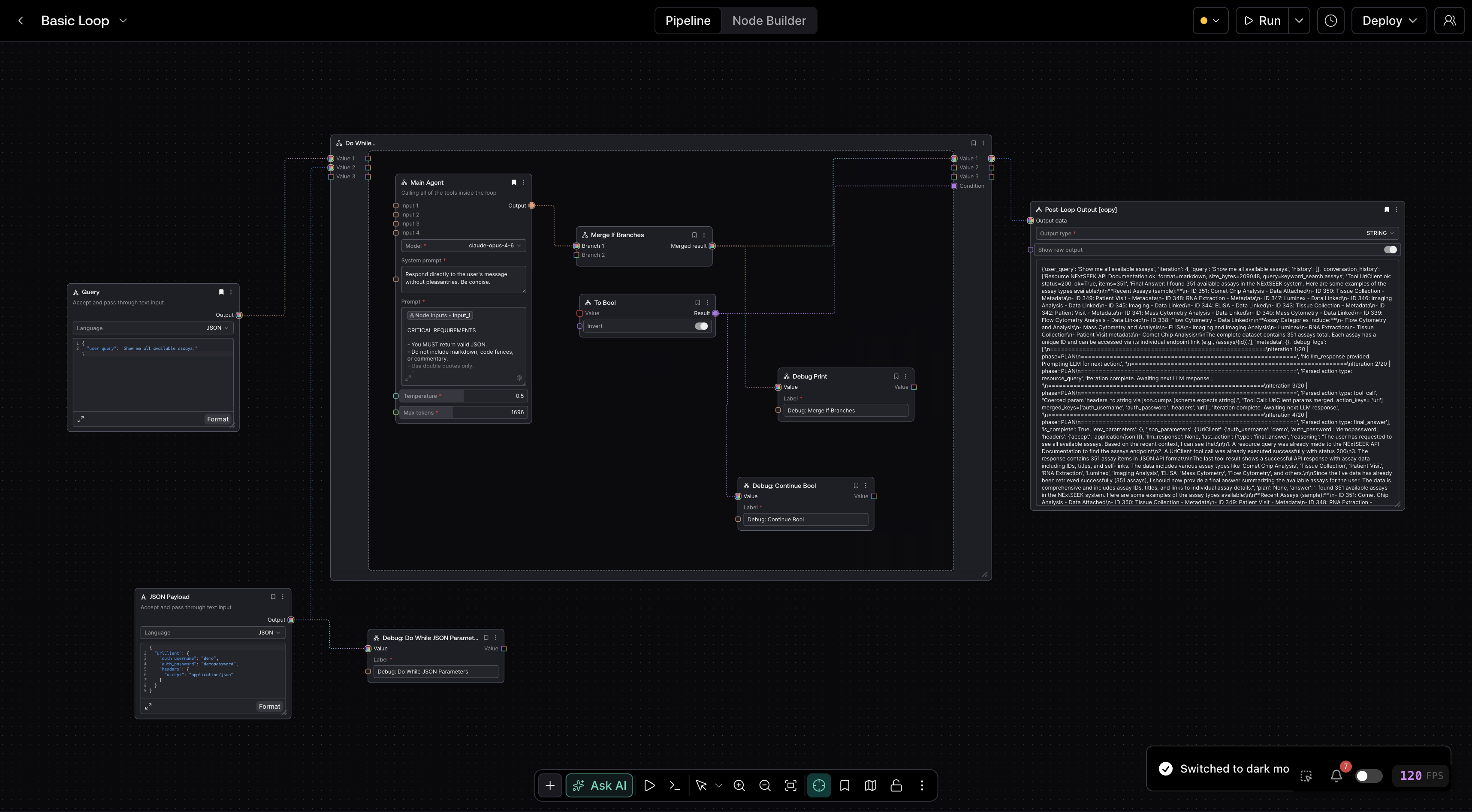
Task: Click Format in the JSON Payload node
Action: pos(270,707)
